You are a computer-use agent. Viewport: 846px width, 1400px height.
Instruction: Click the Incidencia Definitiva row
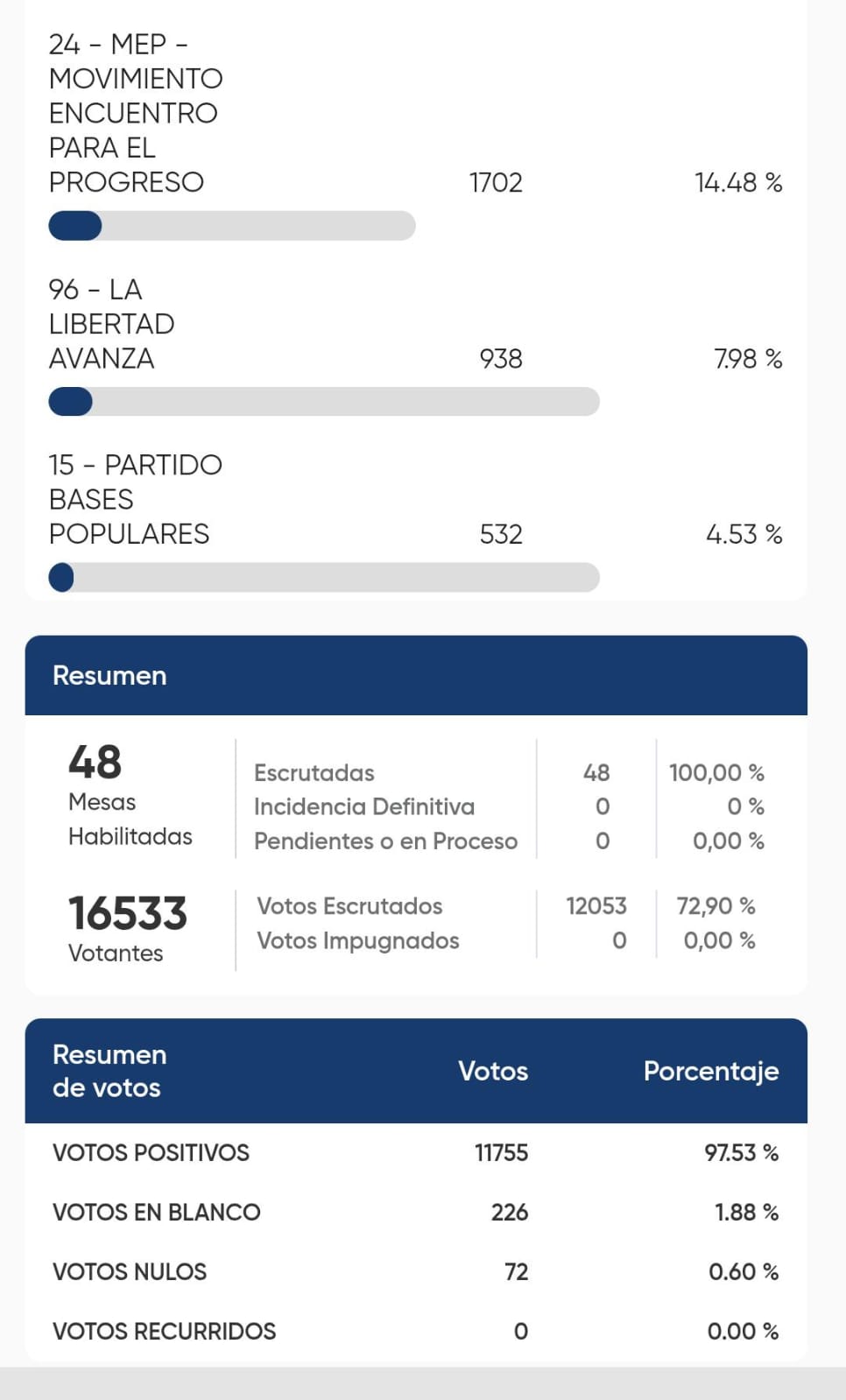[x=509, y=806]
